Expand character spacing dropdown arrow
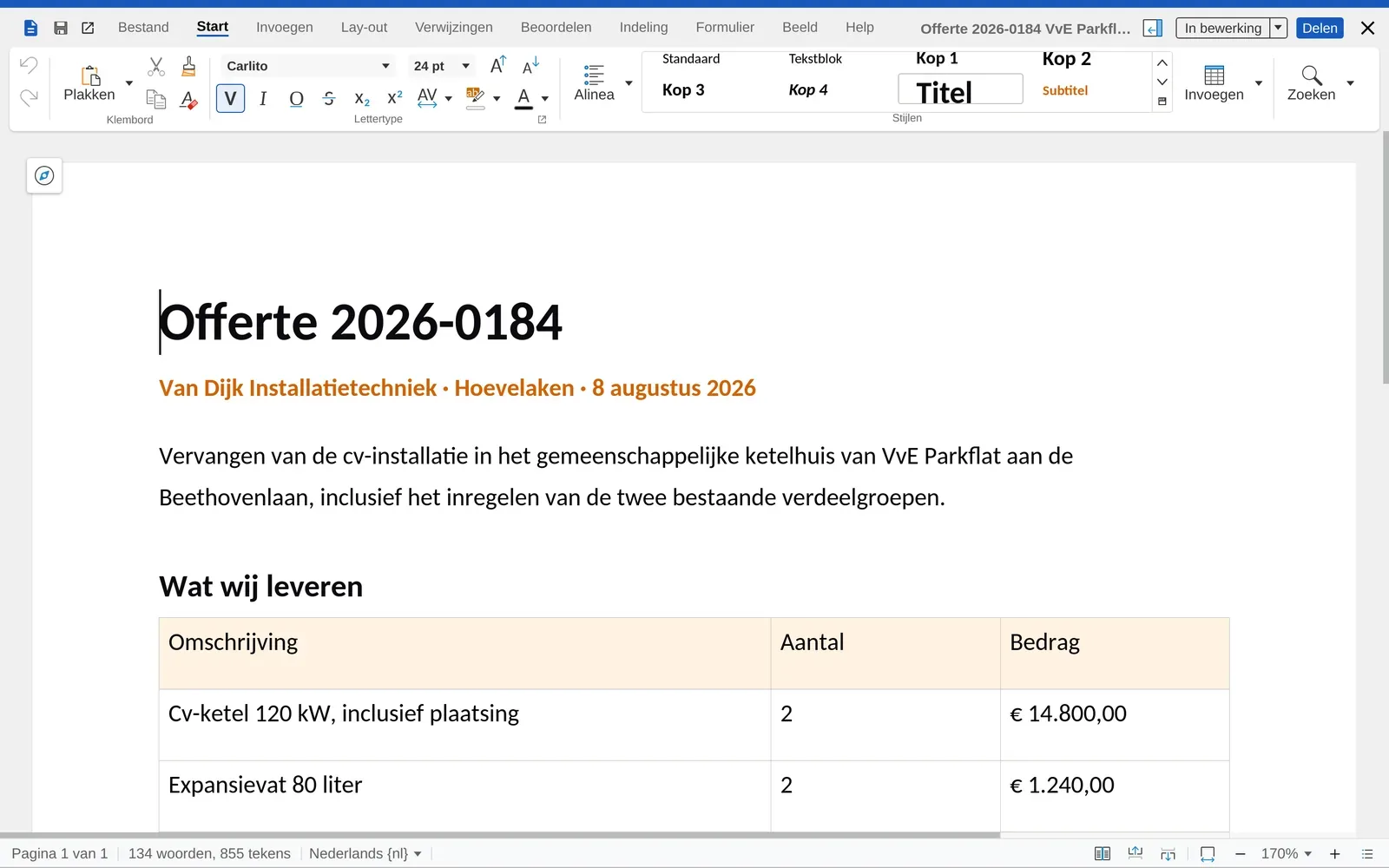The image size is (1389, 868). [448, 99]
